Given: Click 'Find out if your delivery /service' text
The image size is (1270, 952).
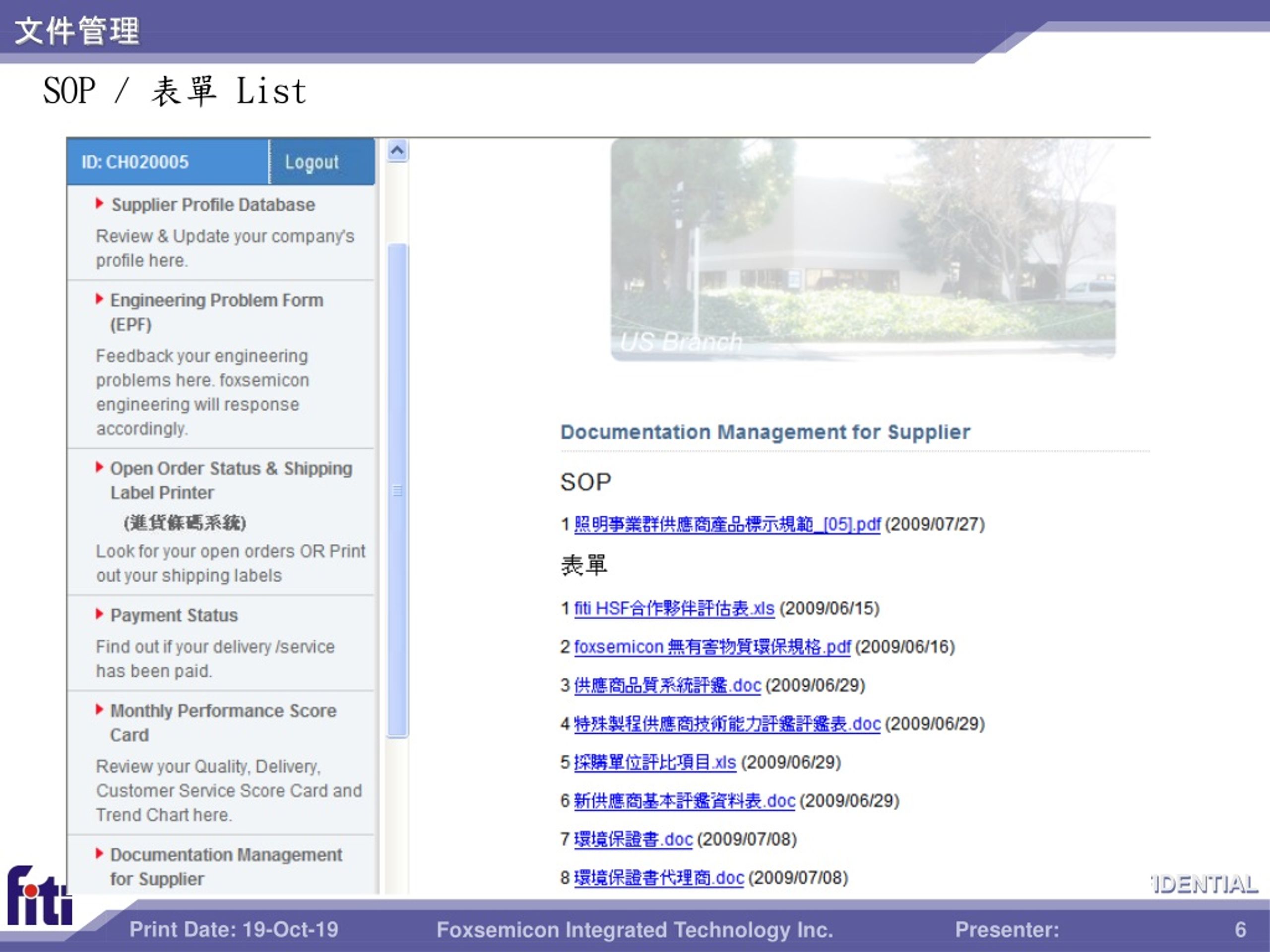Looking at the screenshot, I should click(x=215, y=647).
